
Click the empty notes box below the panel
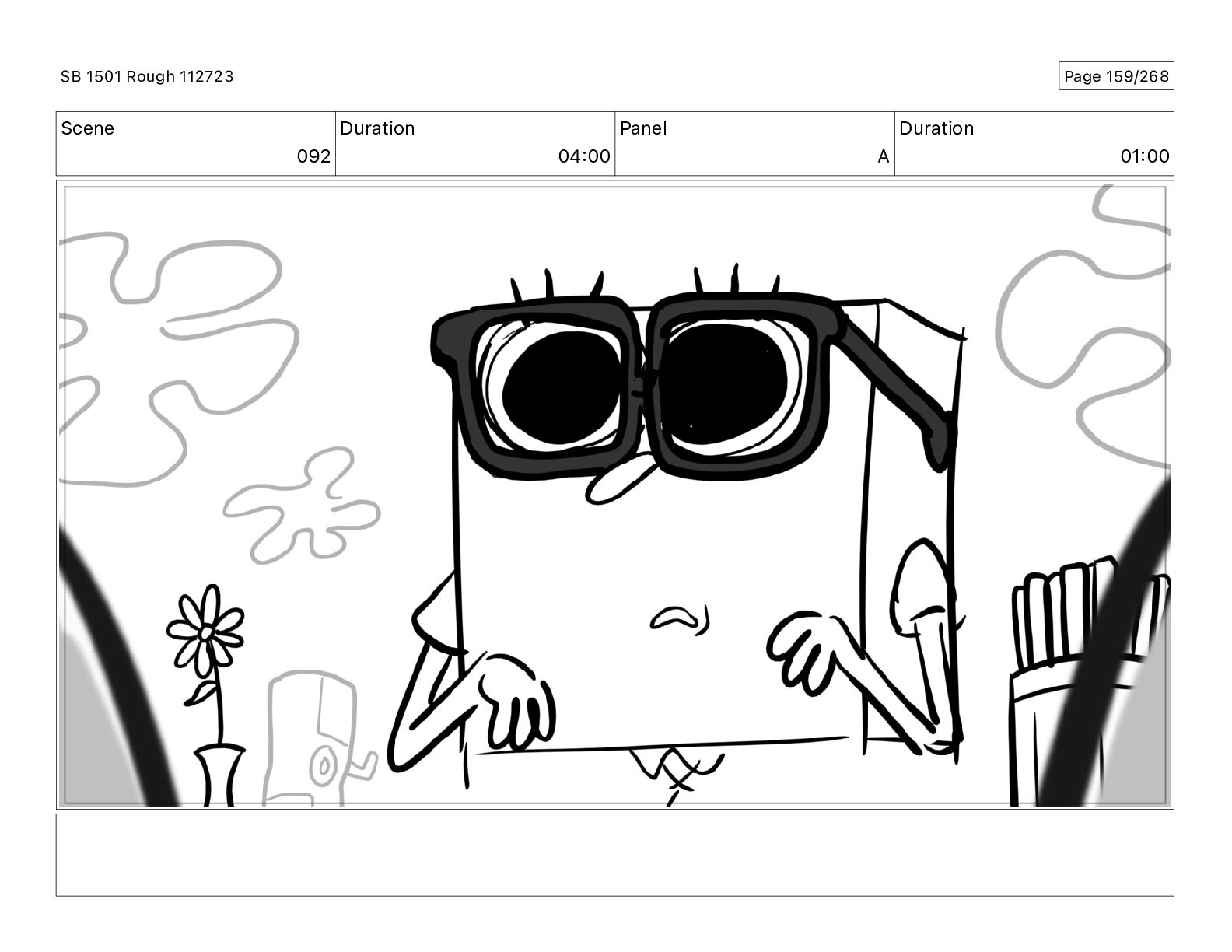(614, 855)
